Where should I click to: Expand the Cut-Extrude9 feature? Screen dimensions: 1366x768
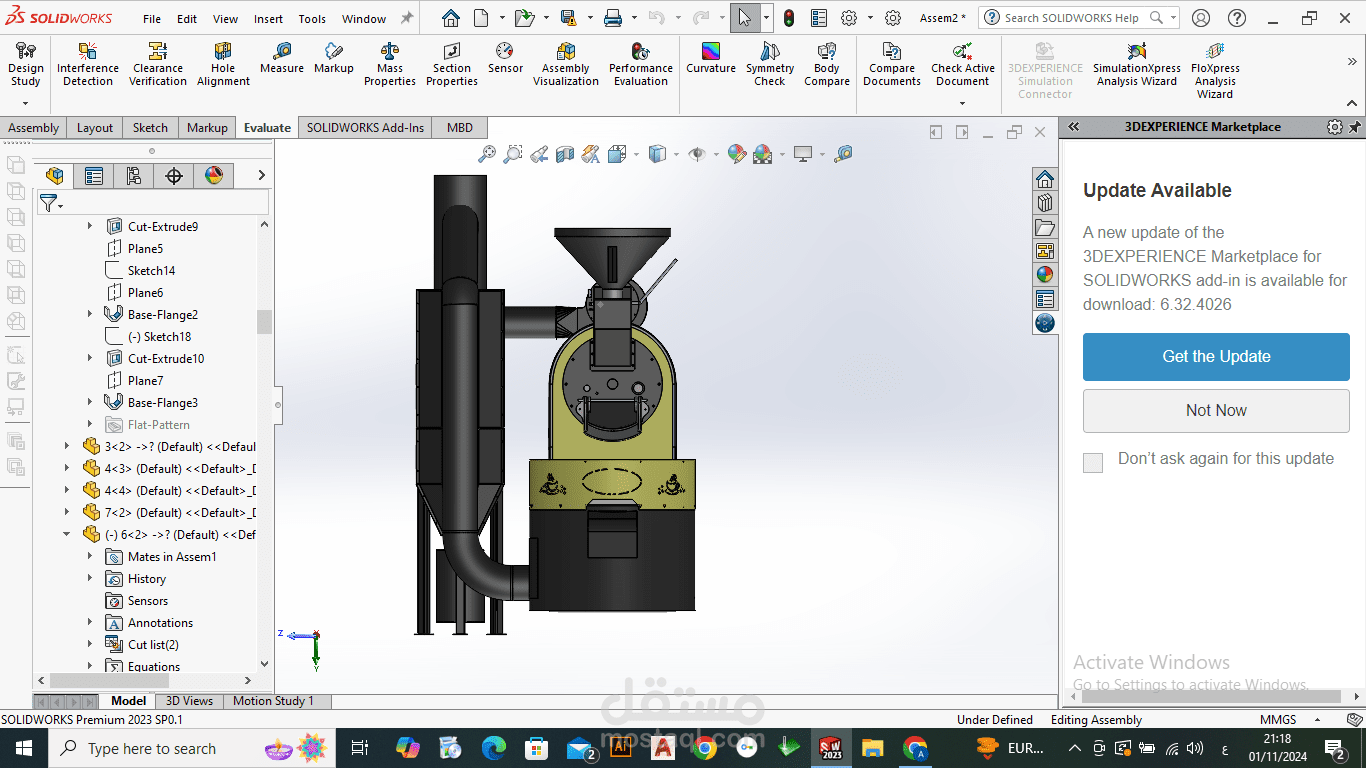[x=90, y=227]
